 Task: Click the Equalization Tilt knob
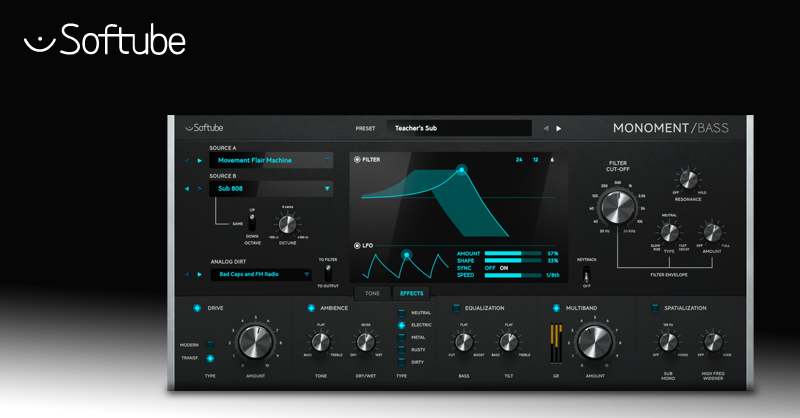point(509,342)
